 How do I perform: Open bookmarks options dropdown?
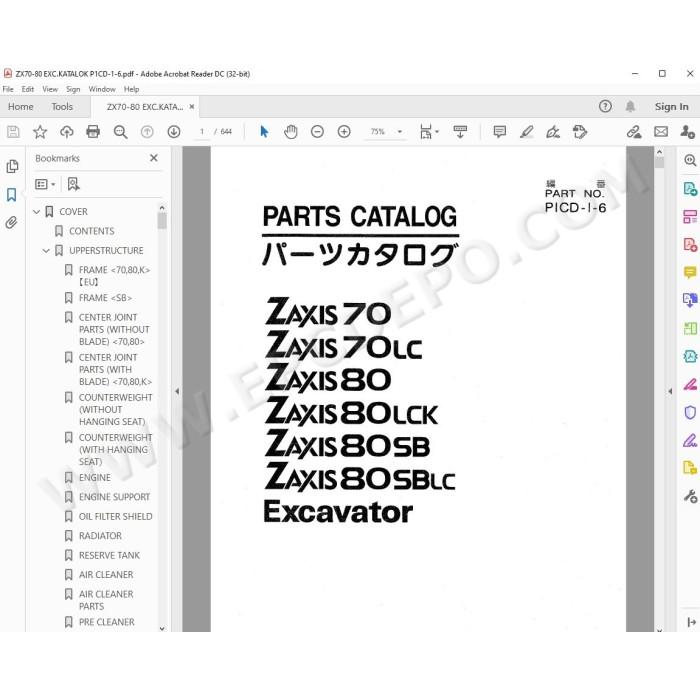coord(45,184)
